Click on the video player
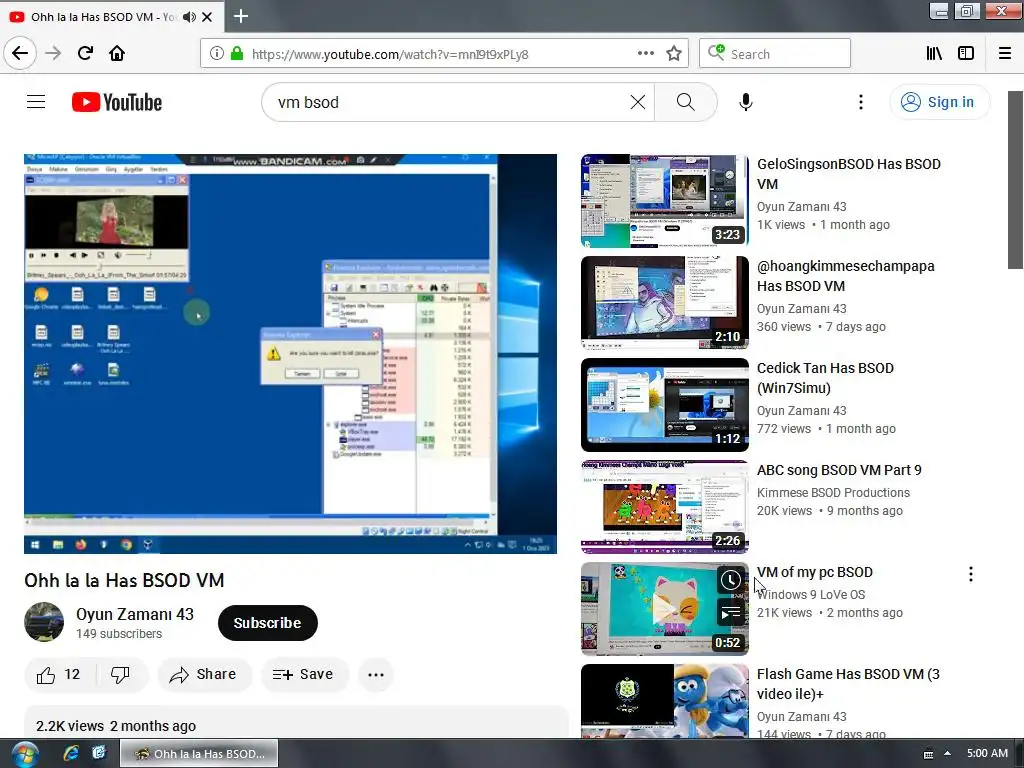Viewport: 1024px width, 768px height. click(x=290, y=354)
